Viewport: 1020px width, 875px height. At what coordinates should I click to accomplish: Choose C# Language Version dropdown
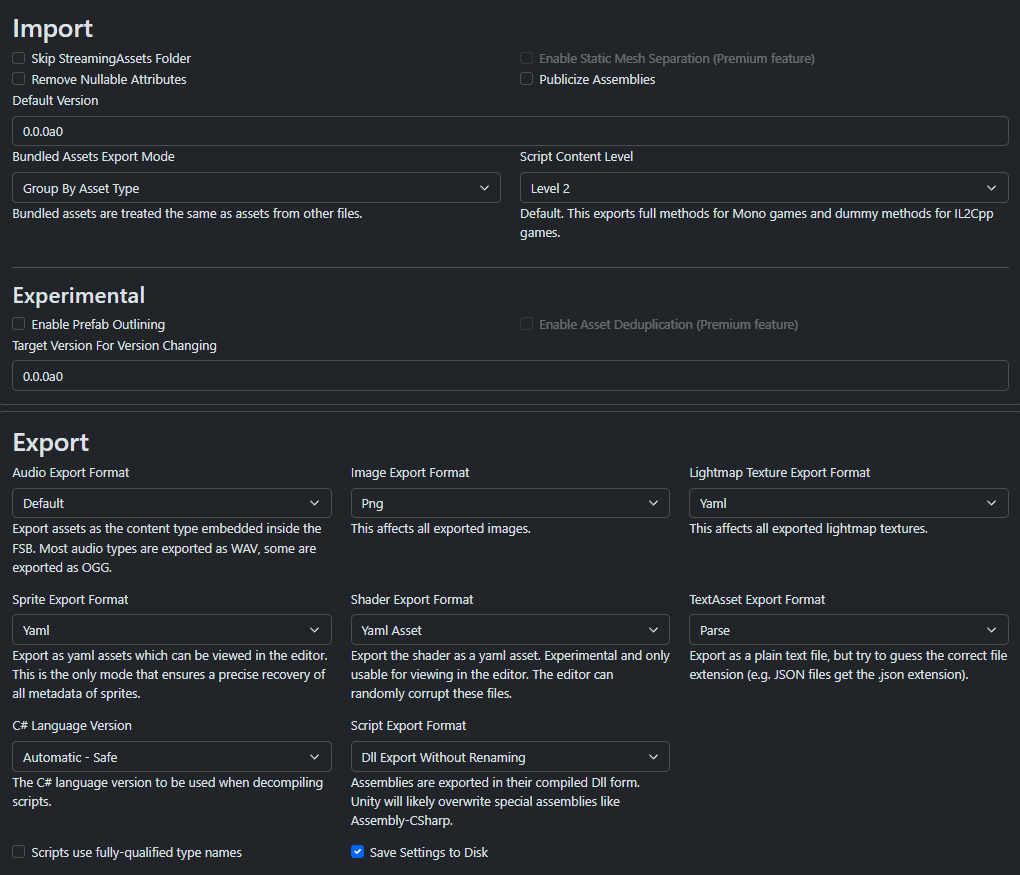(x=172, y=757)
